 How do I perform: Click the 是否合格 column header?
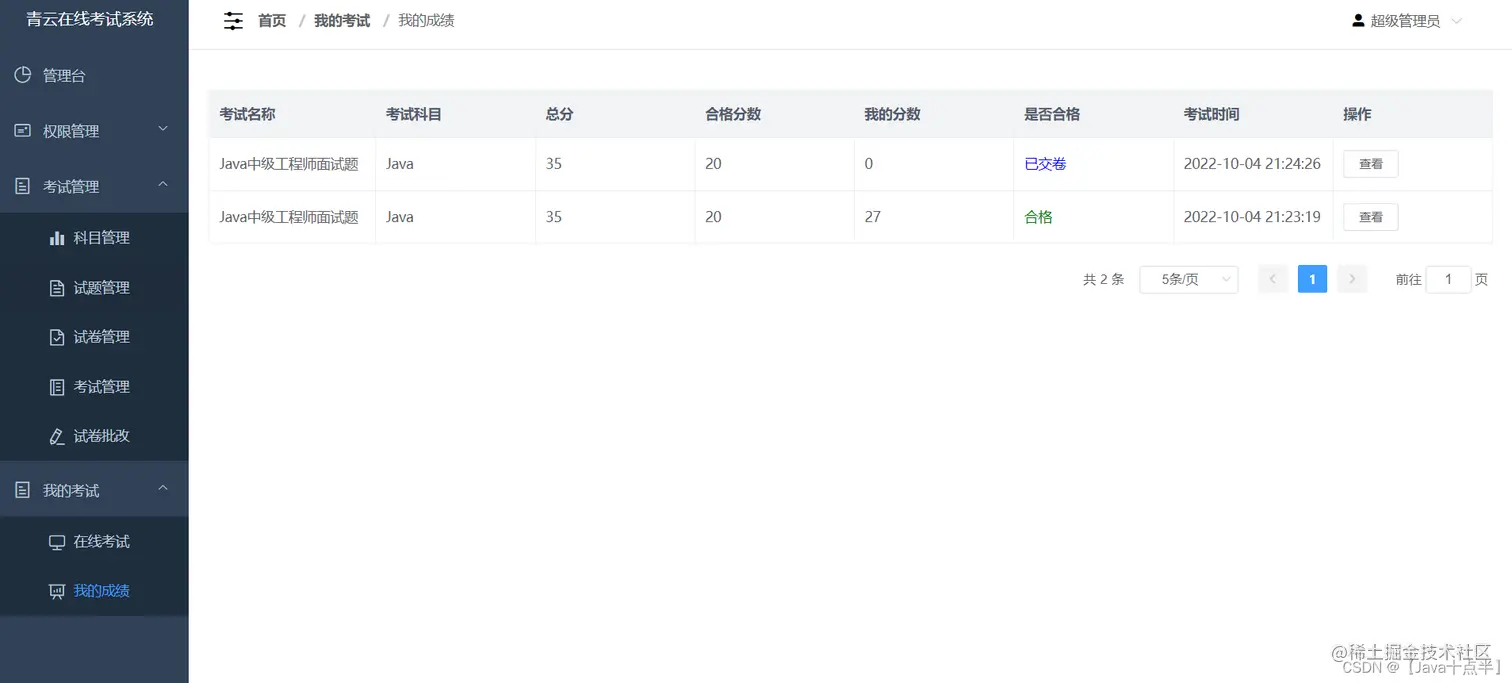click(1052, 114)
